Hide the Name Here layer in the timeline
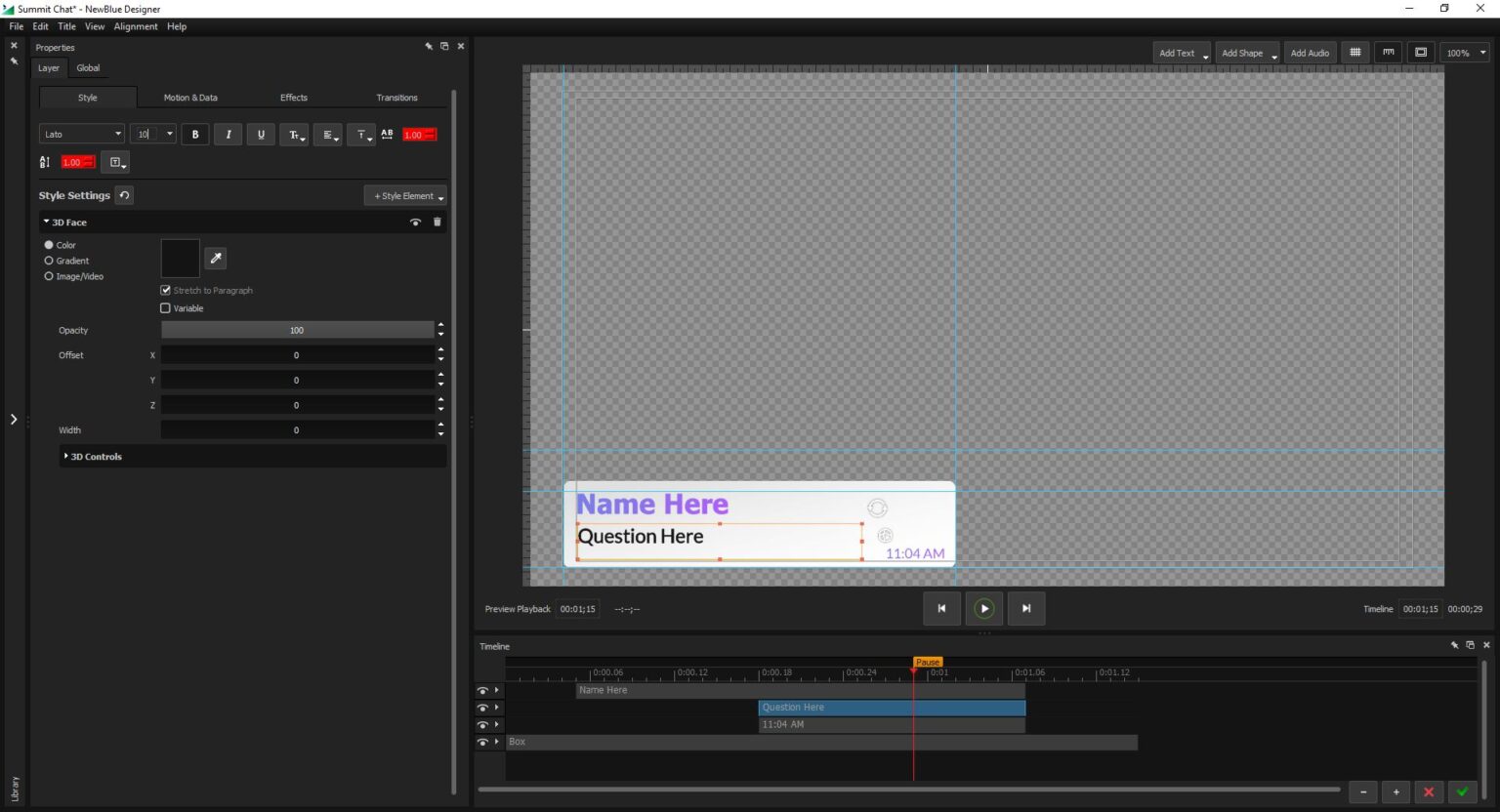The height and width of the screenshot is (812, 1500). click(482, 690)
